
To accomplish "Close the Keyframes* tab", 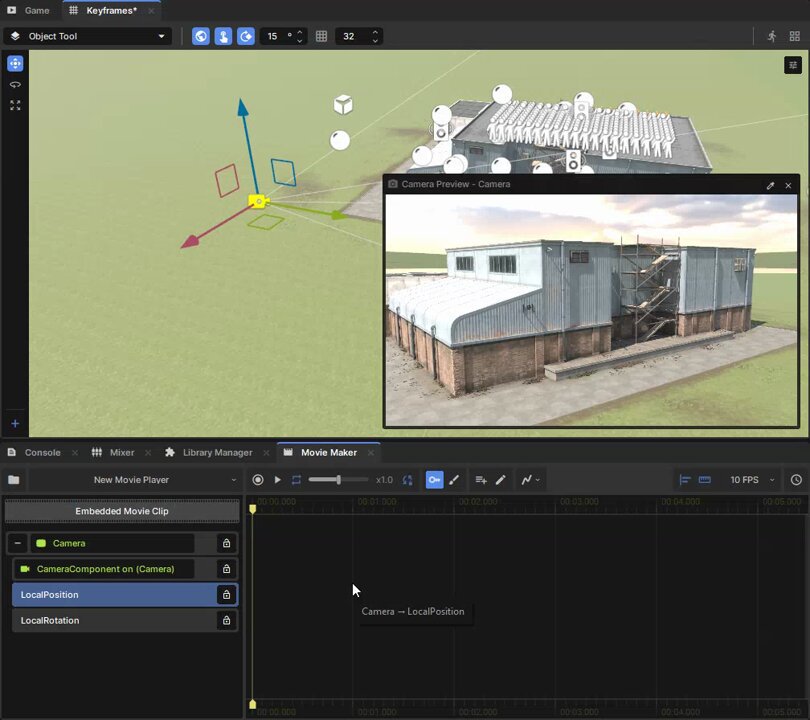I will tap(151, 11).
